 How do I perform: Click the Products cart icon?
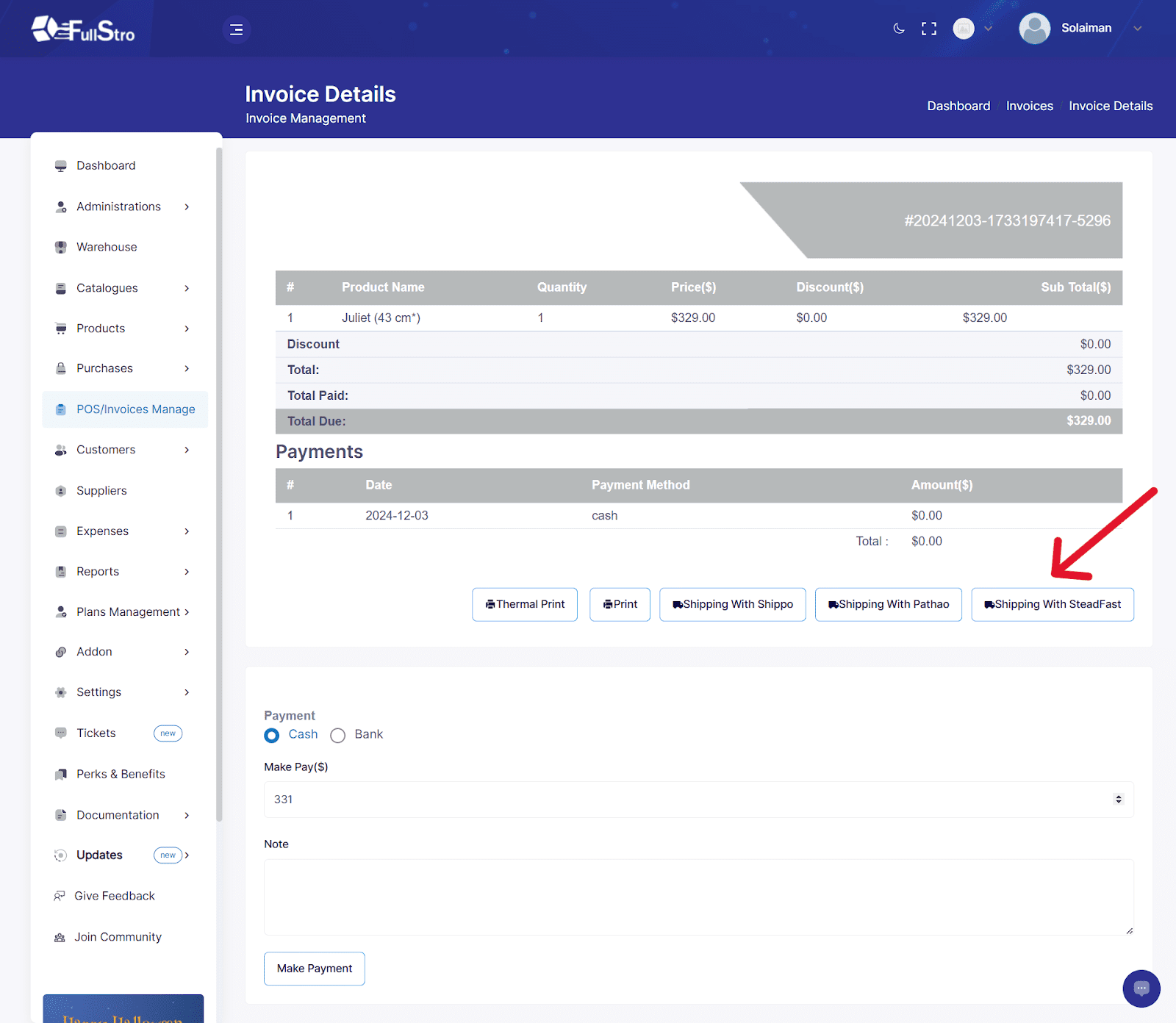pos(61,329)
